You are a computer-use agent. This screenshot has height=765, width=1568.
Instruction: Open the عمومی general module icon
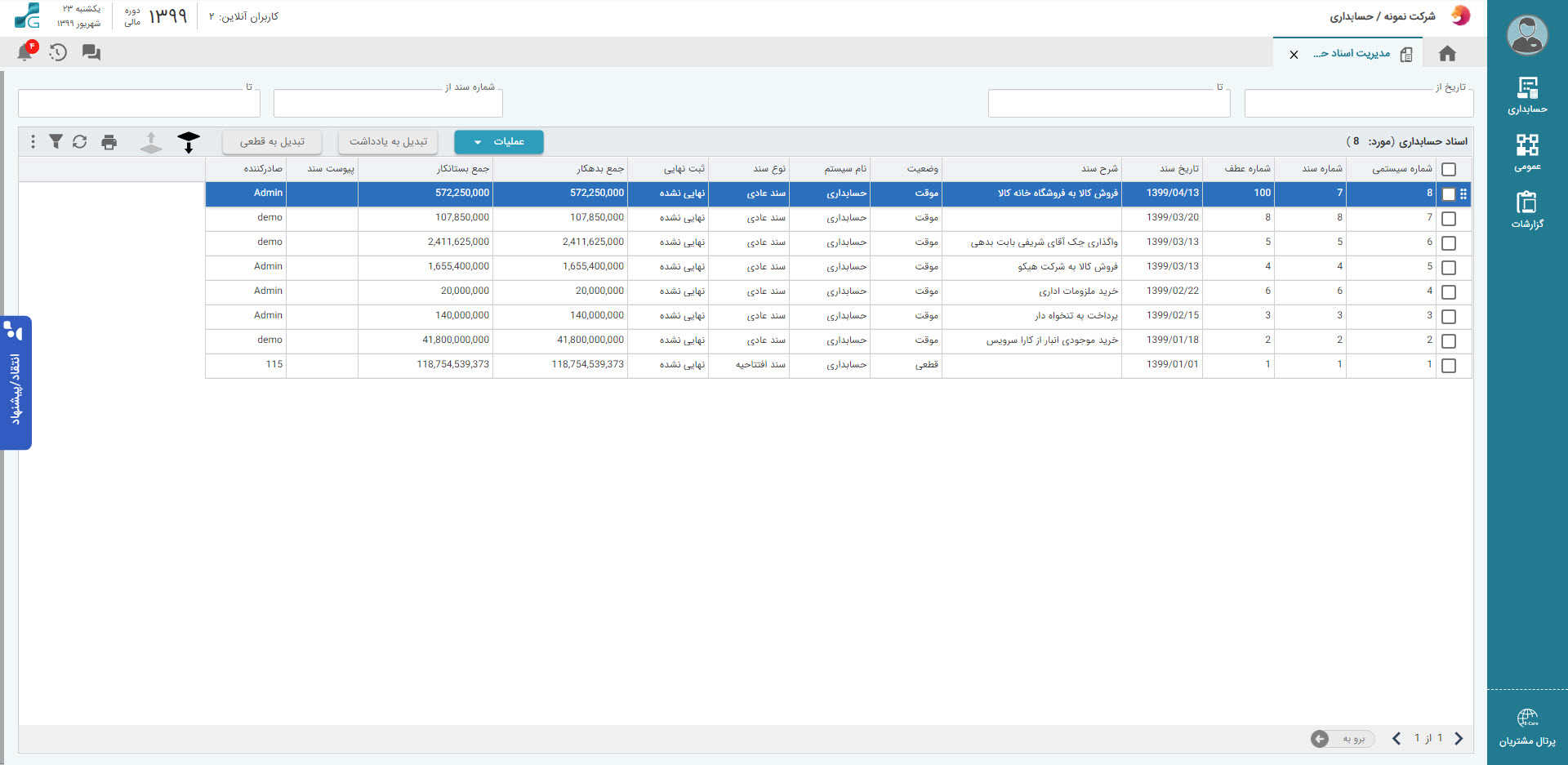click(x=1527, y=153)
